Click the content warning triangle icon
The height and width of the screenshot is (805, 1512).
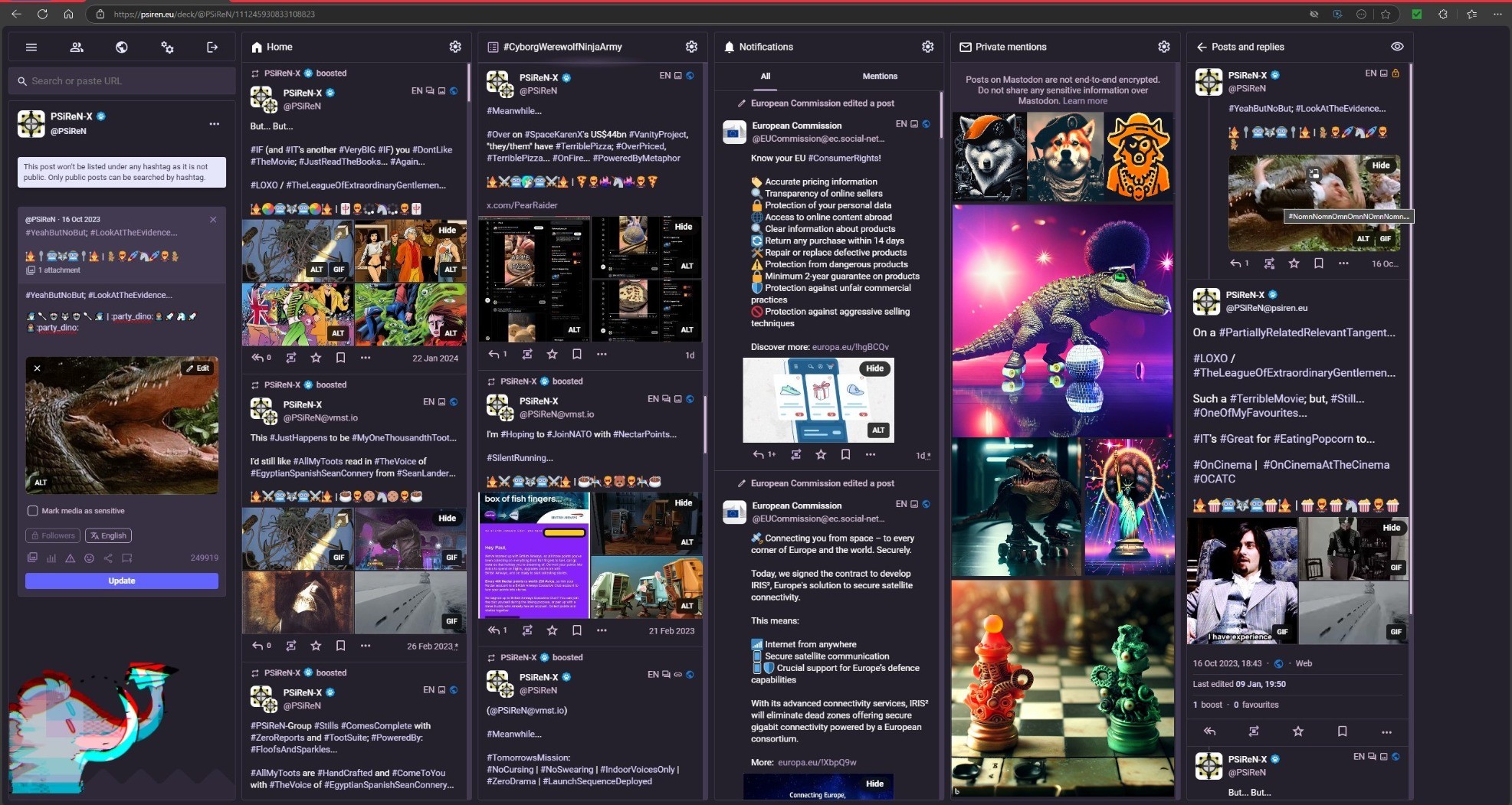coord(70,558)
